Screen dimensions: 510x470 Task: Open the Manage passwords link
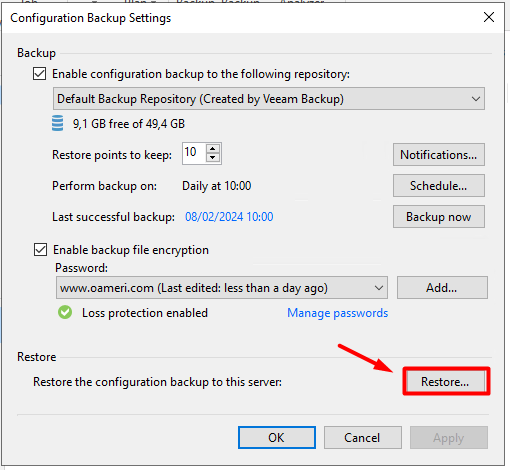click(338, 313)
